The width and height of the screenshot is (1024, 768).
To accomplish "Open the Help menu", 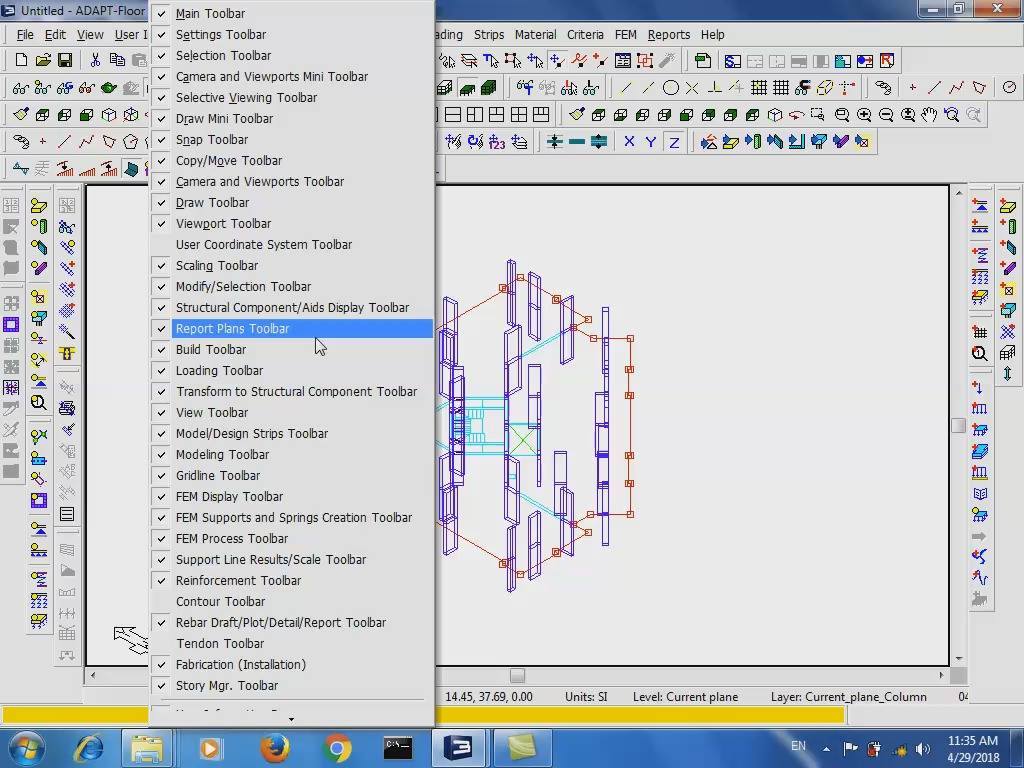I will (x=712, y=35).
